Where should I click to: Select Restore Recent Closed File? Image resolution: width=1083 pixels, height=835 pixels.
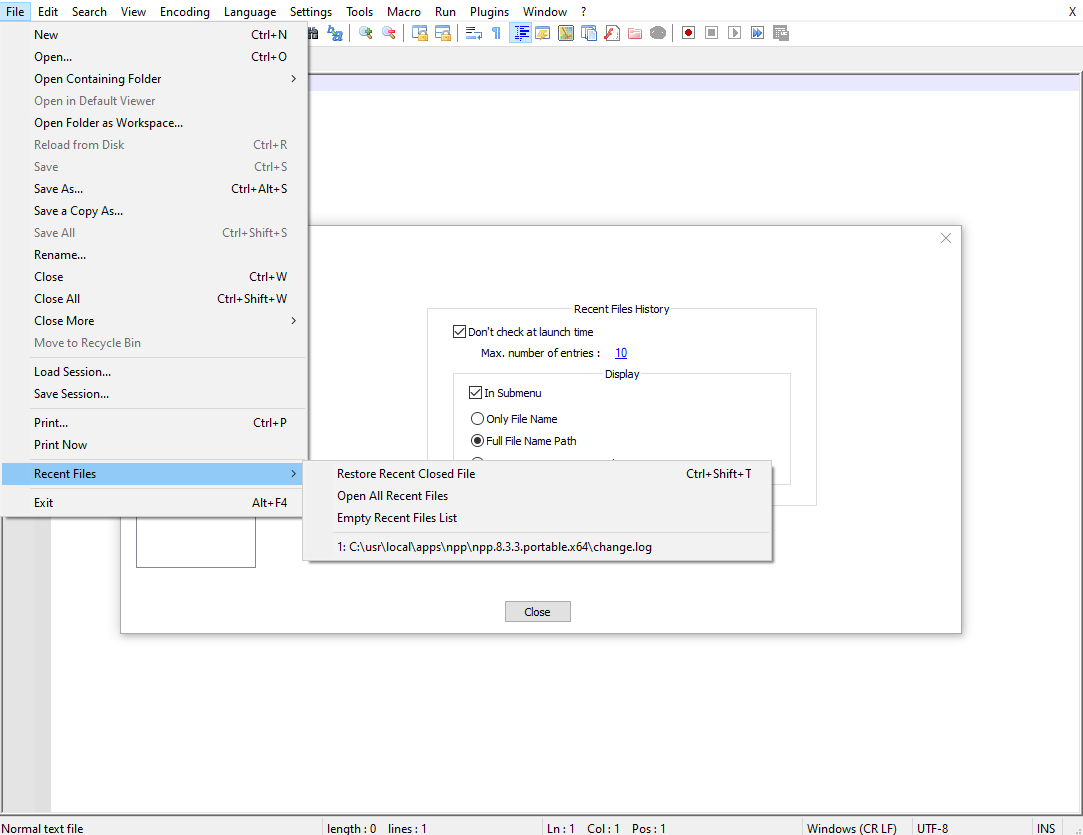coord(537,474)
